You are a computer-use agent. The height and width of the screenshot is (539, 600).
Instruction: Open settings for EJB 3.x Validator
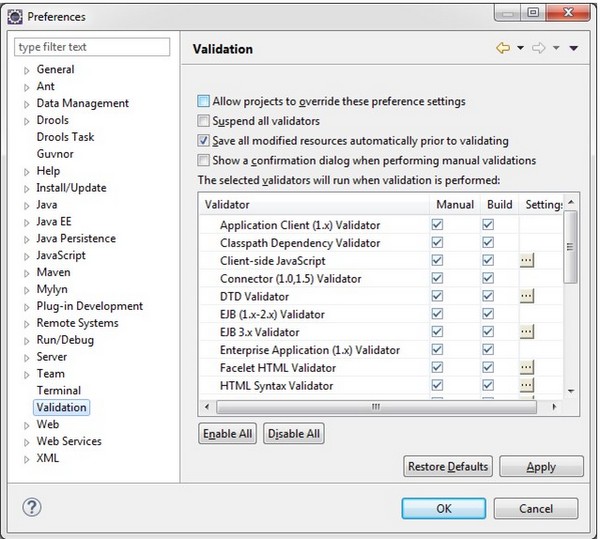(527, 332)
